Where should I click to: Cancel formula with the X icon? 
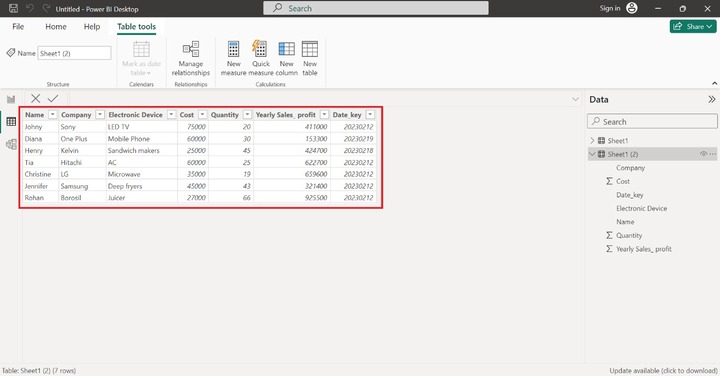coord(35,98)
